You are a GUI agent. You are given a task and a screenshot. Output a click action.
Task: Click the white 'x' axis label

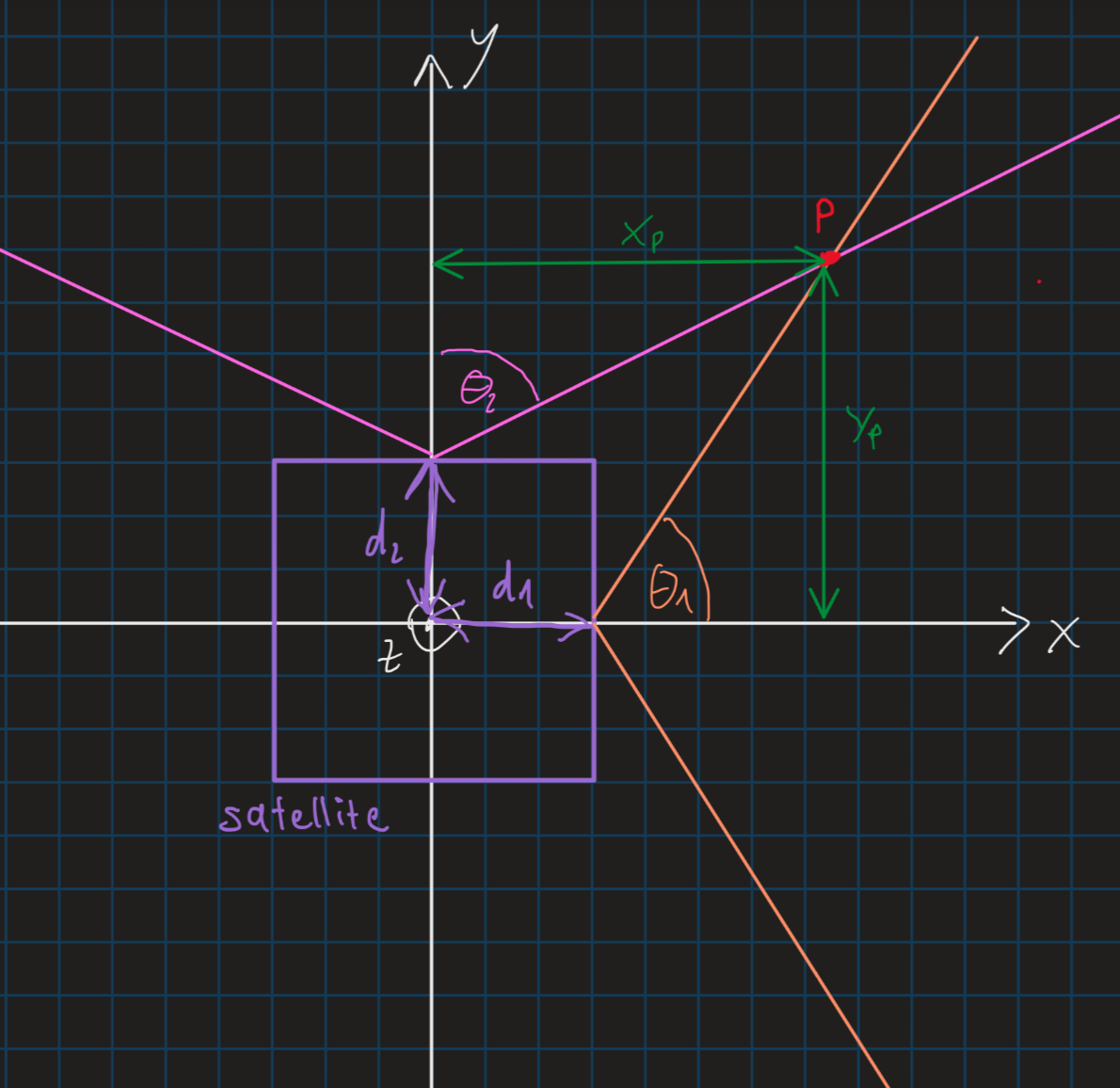[1064, 634]
